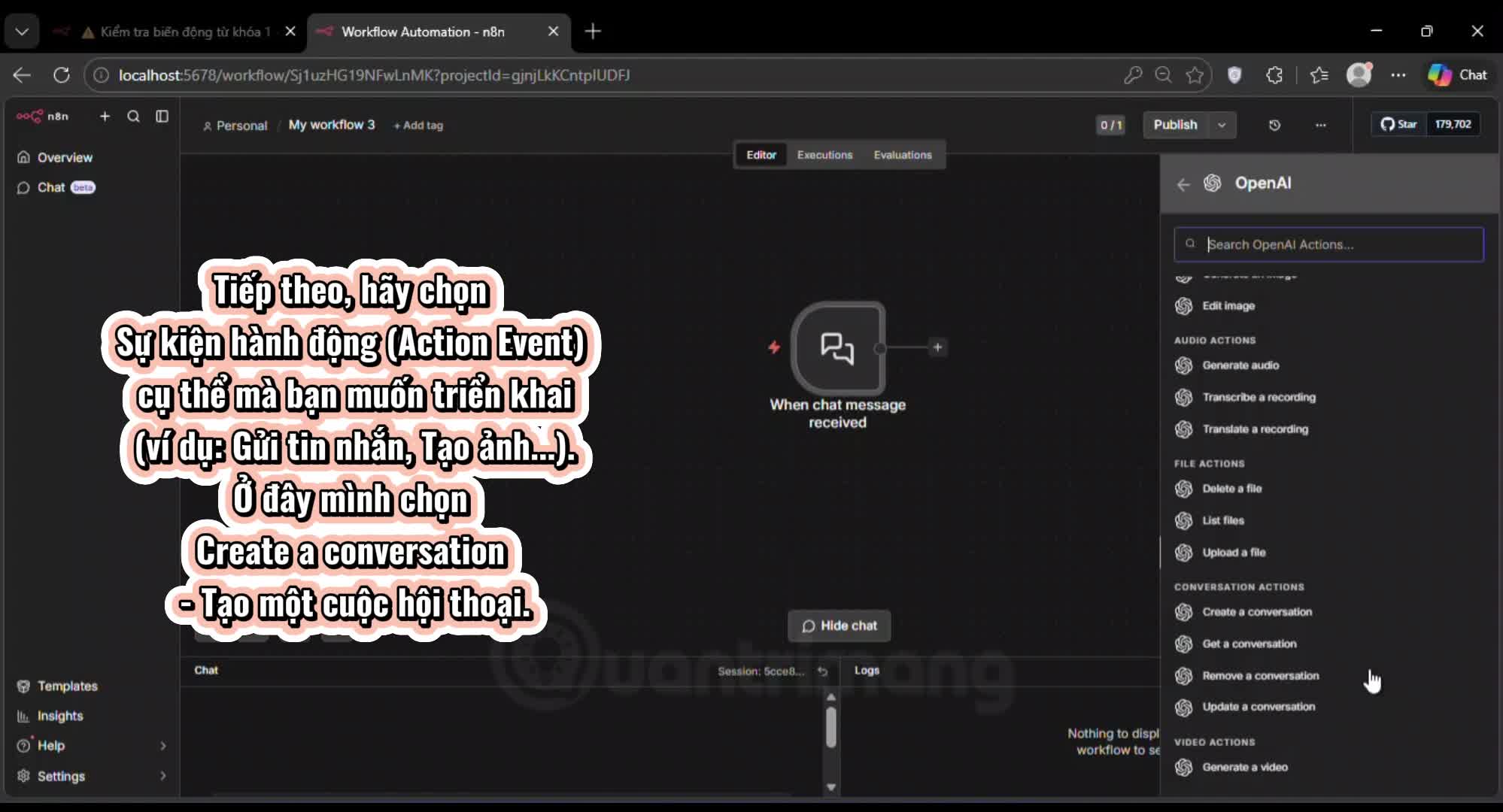The image size is (1503, 812).
Task: Click the 0 / 1 counter badge
Action: click(x=1110, y=125)
